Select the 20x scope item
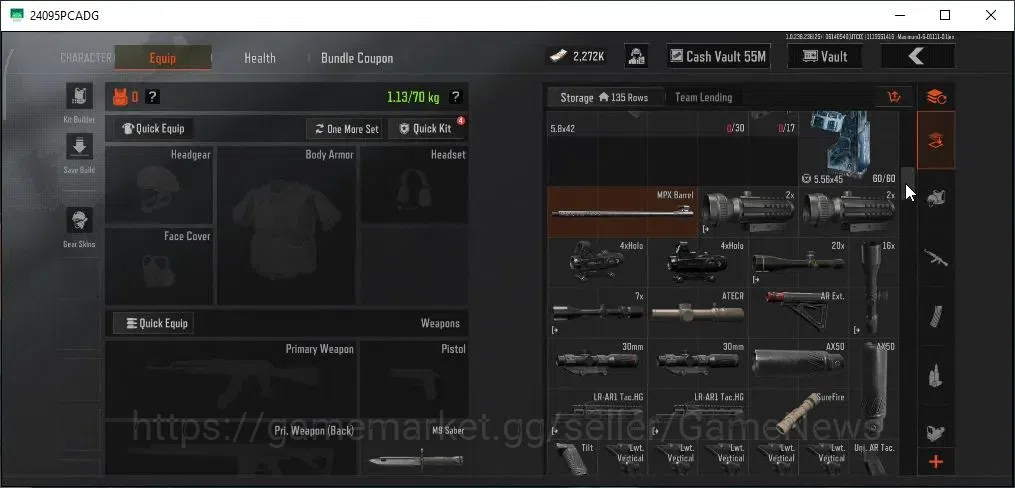 (798, 262)
